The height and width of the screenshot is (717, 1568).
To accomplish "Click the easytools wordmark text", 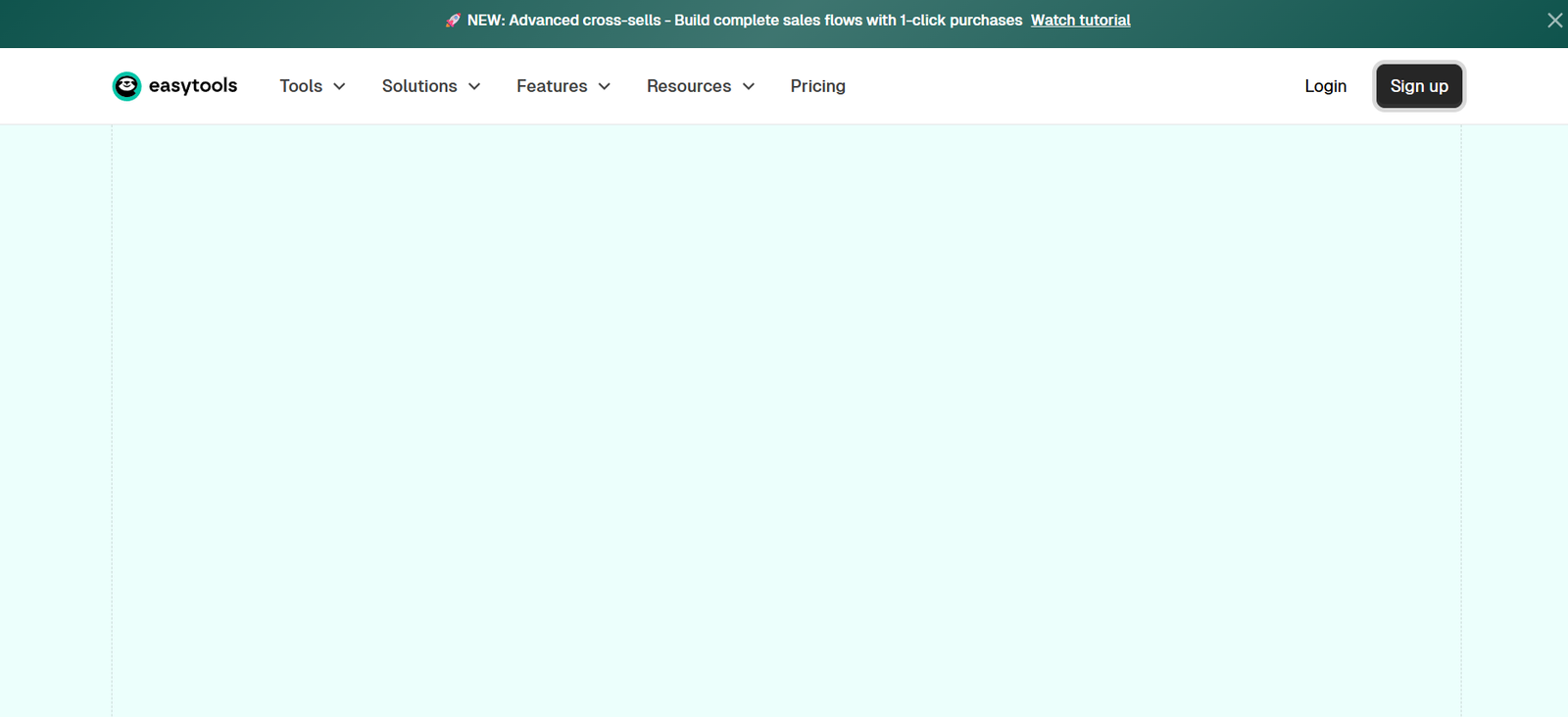I will (x=193, y=86).
